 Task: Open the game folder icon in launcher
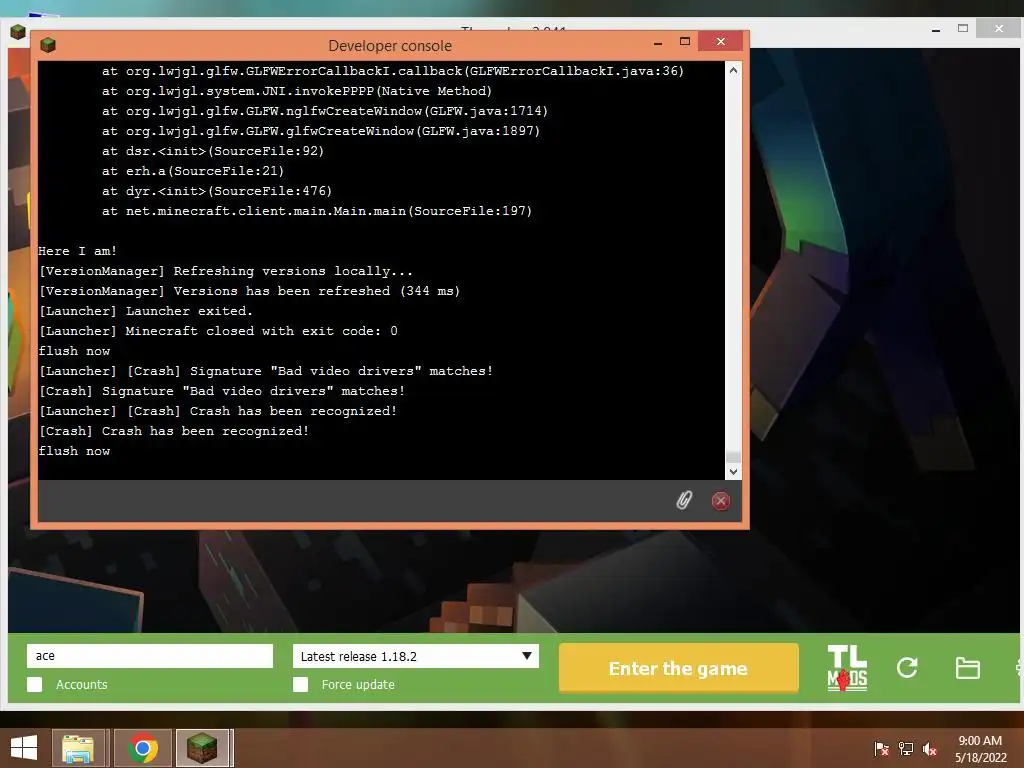(x=967, y=668)
